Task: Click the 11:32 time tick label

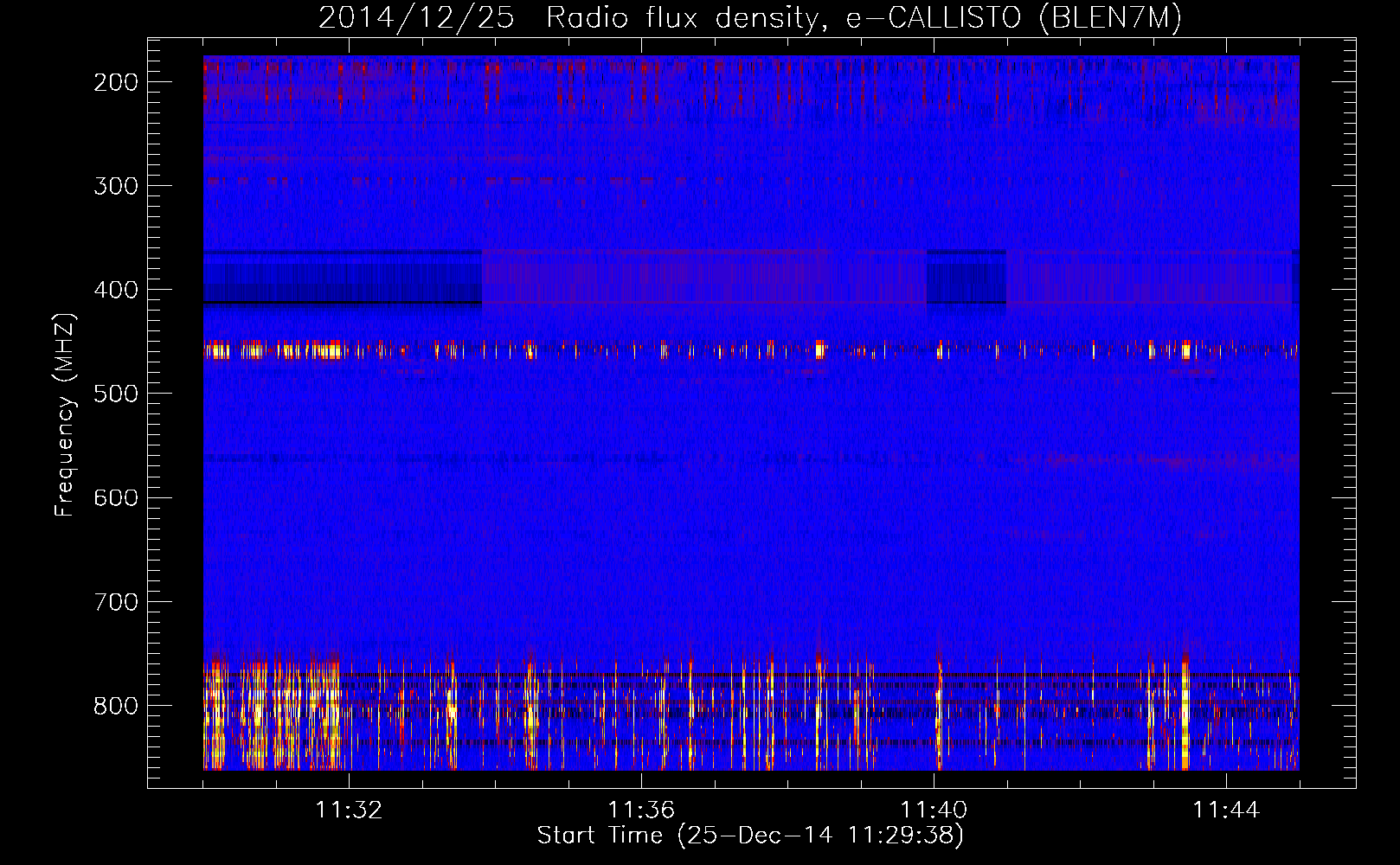Action: point(349,810)
